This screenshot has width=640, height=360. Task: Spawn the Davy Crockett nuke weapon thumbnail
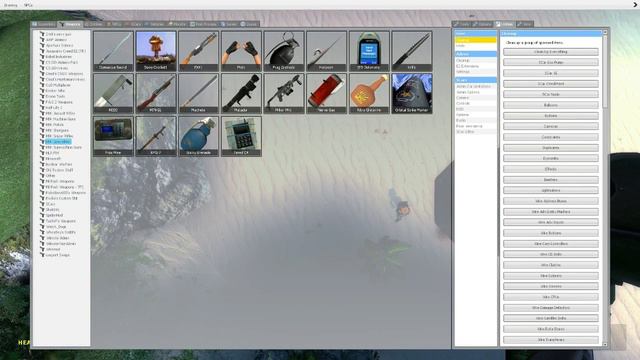click(x=156, y=51)
